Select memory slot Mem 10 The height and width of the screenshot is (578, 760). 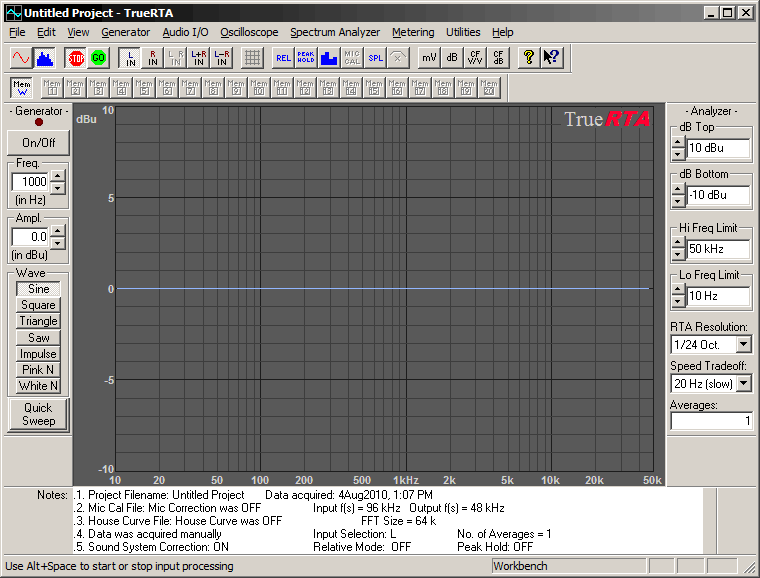pos(259,88)
